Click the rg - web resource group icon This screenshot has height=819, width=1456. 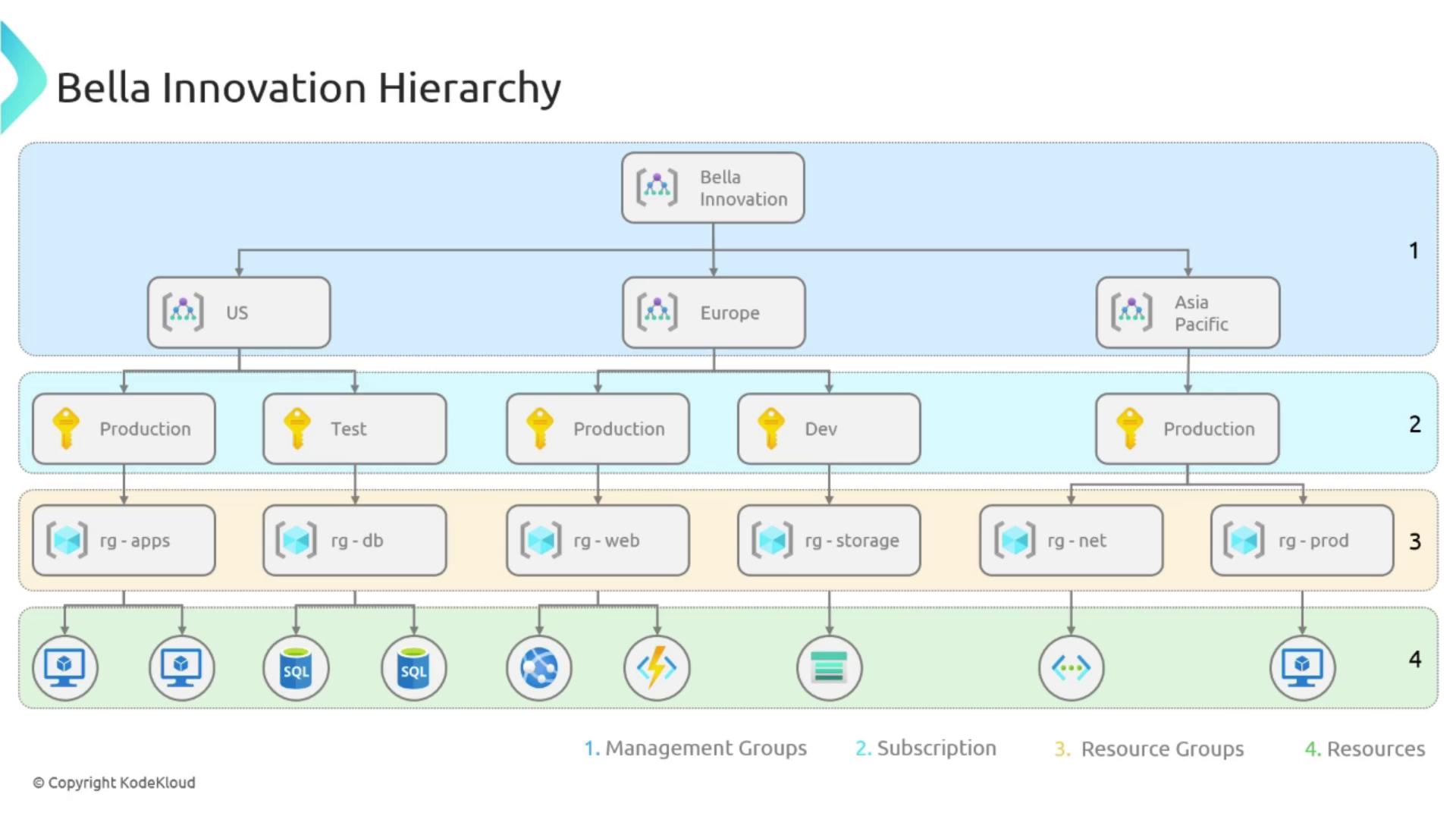[541, 540]
